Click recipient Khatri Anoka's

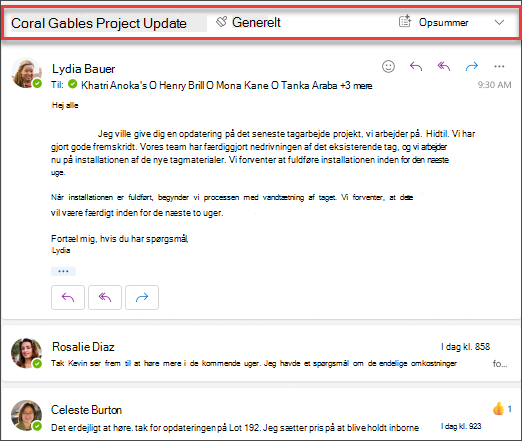(114, 85)
